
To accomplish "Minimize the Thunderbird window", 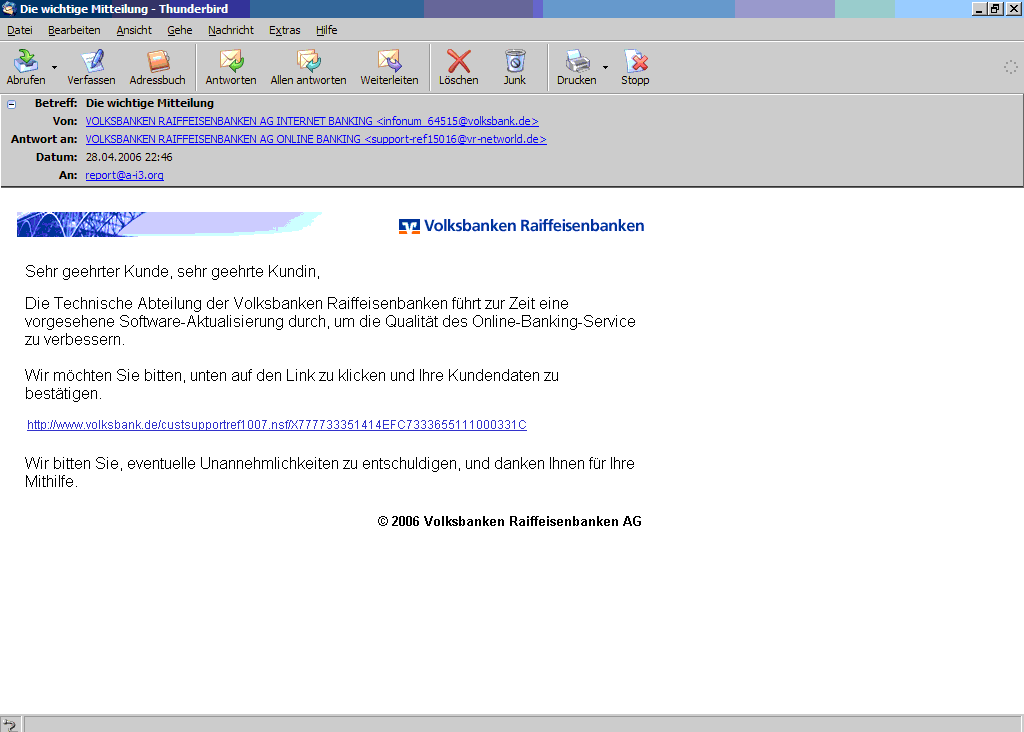I will (x=980, y=8).
